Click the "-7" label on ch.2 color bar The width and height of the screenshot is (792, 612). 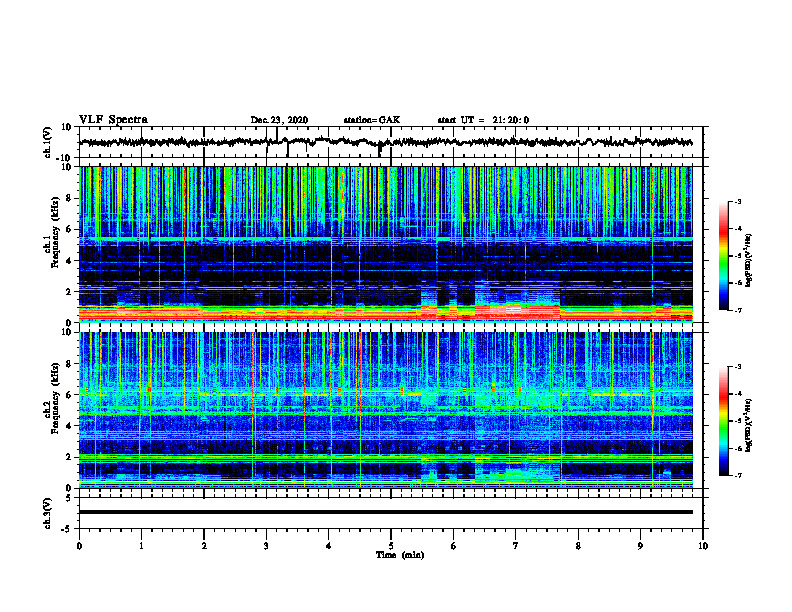(737, 476)
